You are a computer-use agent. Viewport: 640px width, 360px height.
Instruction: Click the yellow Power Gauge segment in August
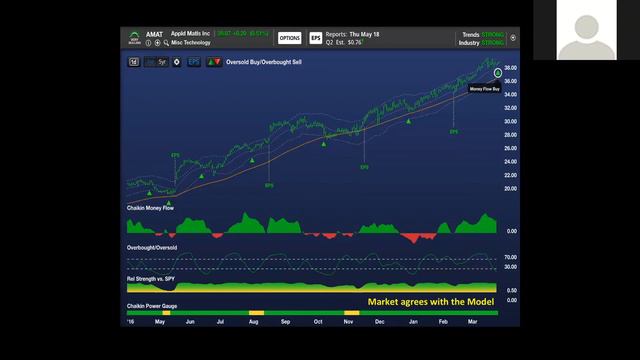[257, 313]
